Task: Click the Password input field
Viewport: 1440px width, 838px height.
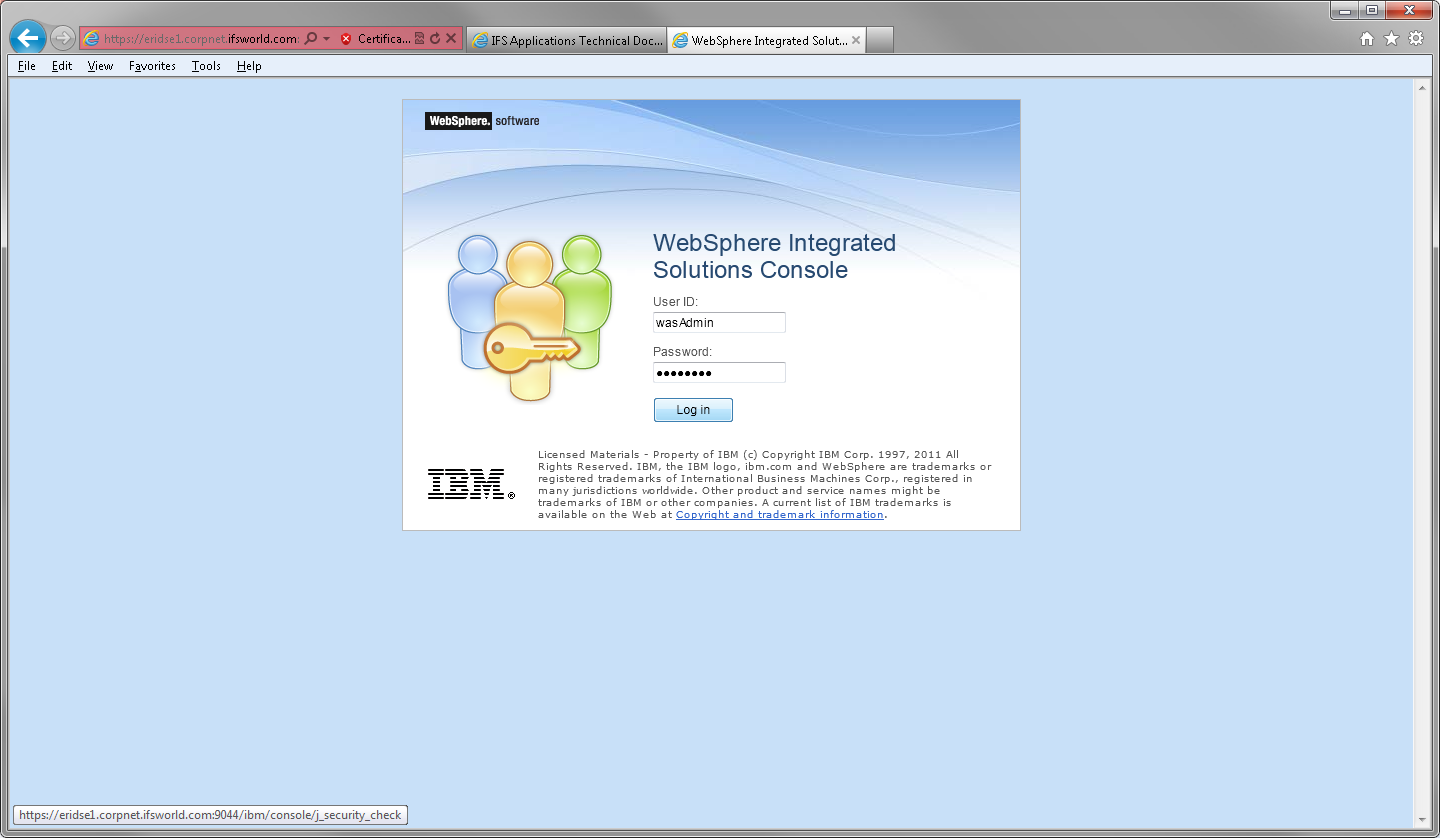Action: pos(719,372)
